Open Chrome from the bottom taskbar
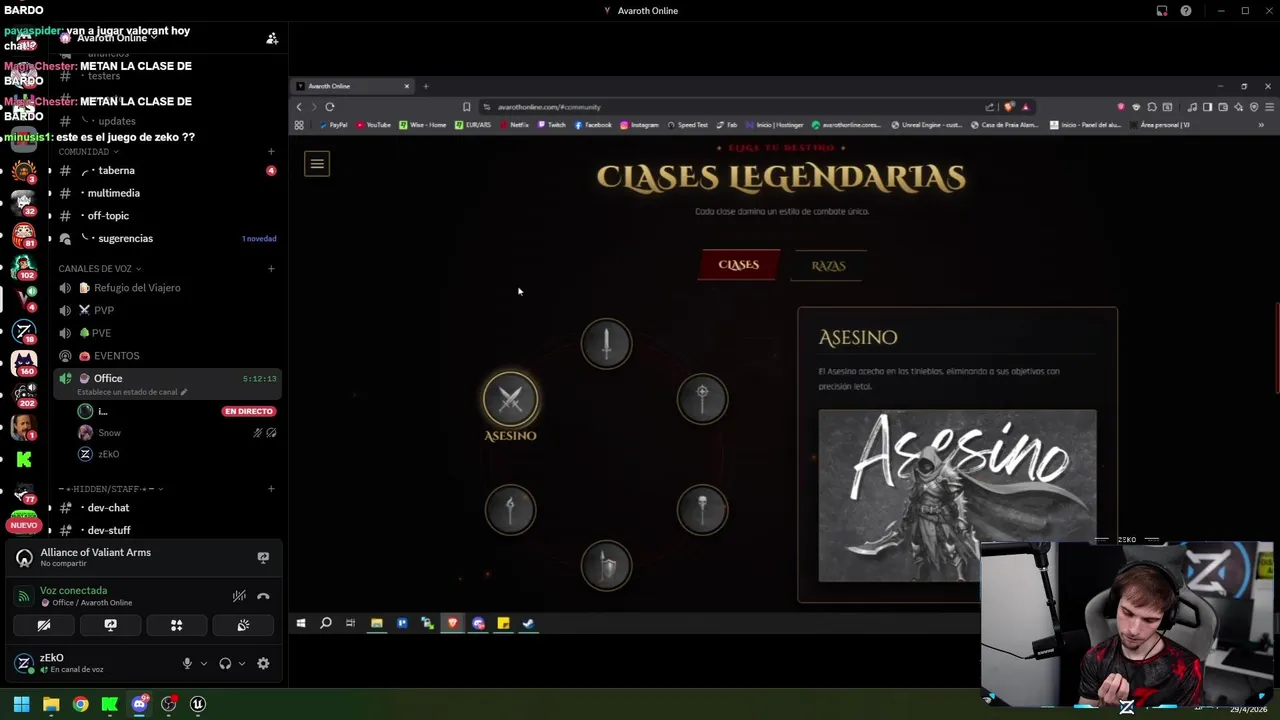 click(x=80, y=704)
